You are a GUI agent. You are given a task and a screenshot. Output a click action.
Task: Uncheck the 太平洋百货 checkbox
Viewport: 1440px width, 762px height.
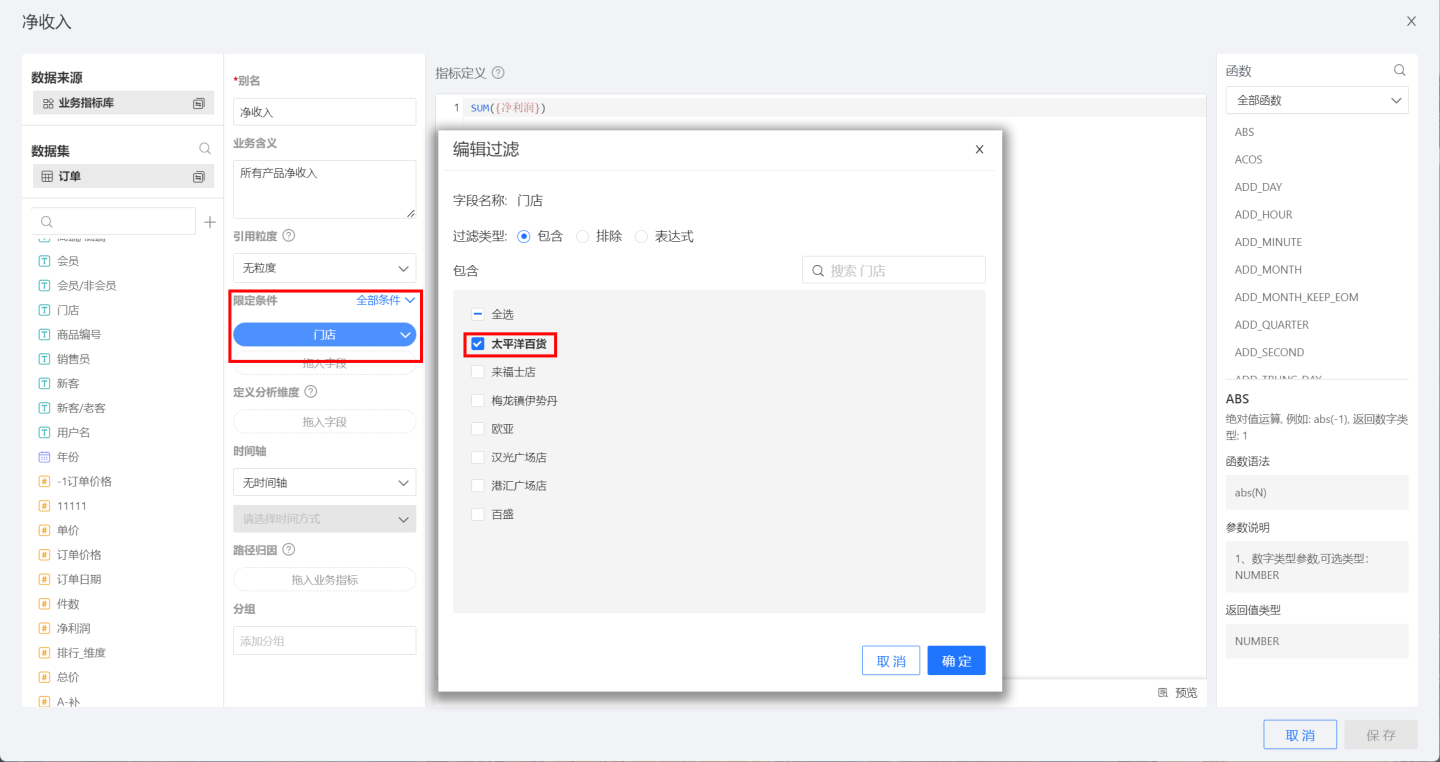pos(478,344)
